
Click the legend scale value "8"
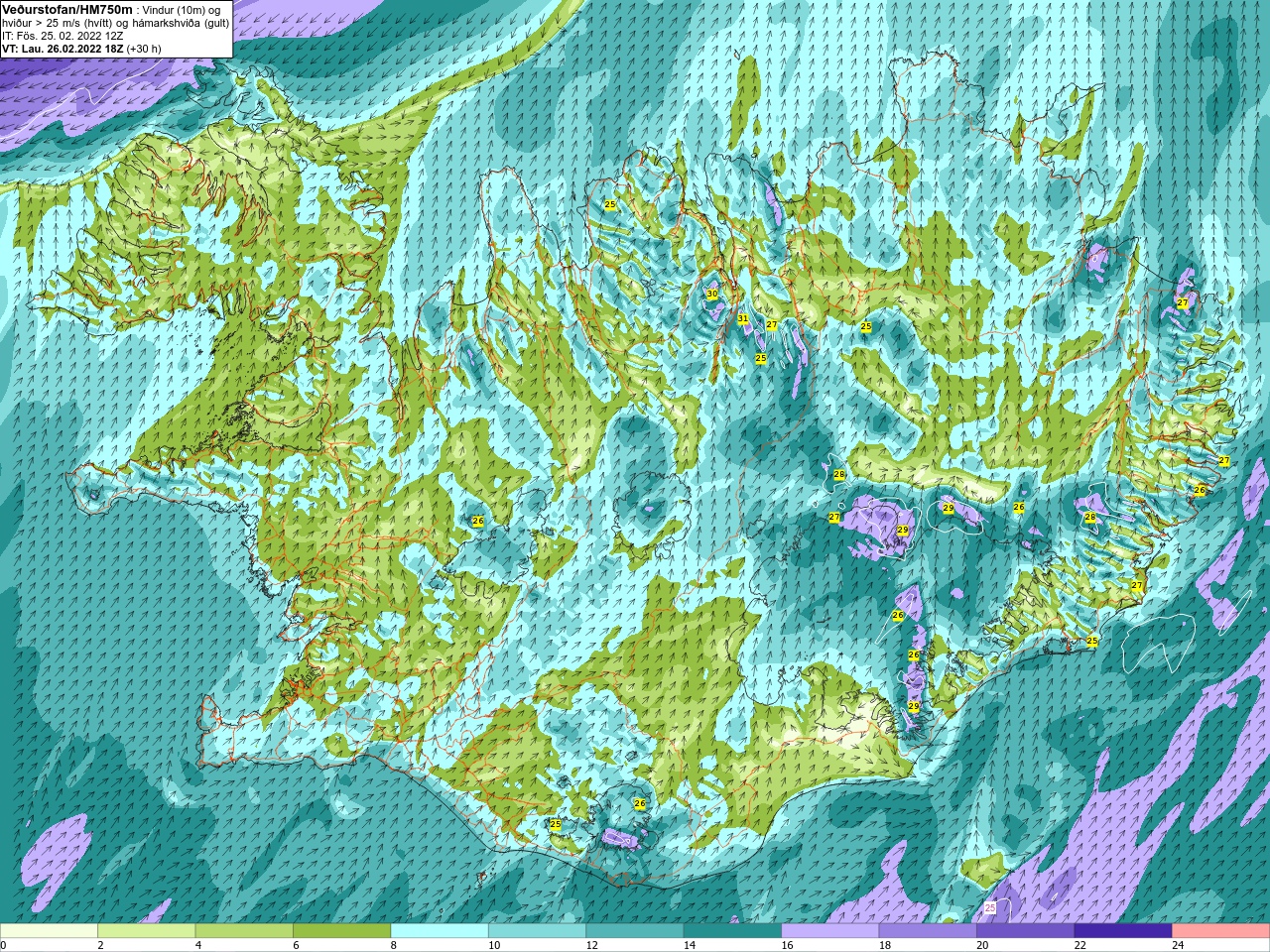(x=393, y=945)
